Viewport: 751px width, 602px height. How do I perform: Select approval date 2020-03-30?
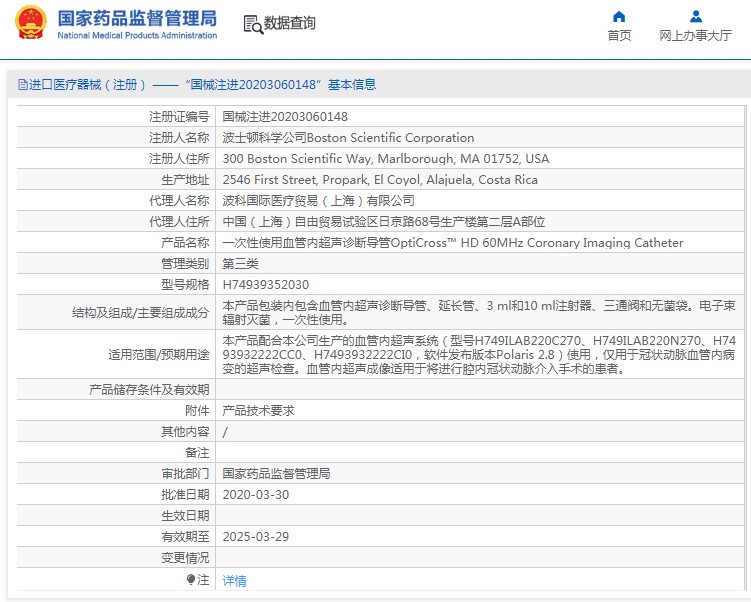[256, 495]
